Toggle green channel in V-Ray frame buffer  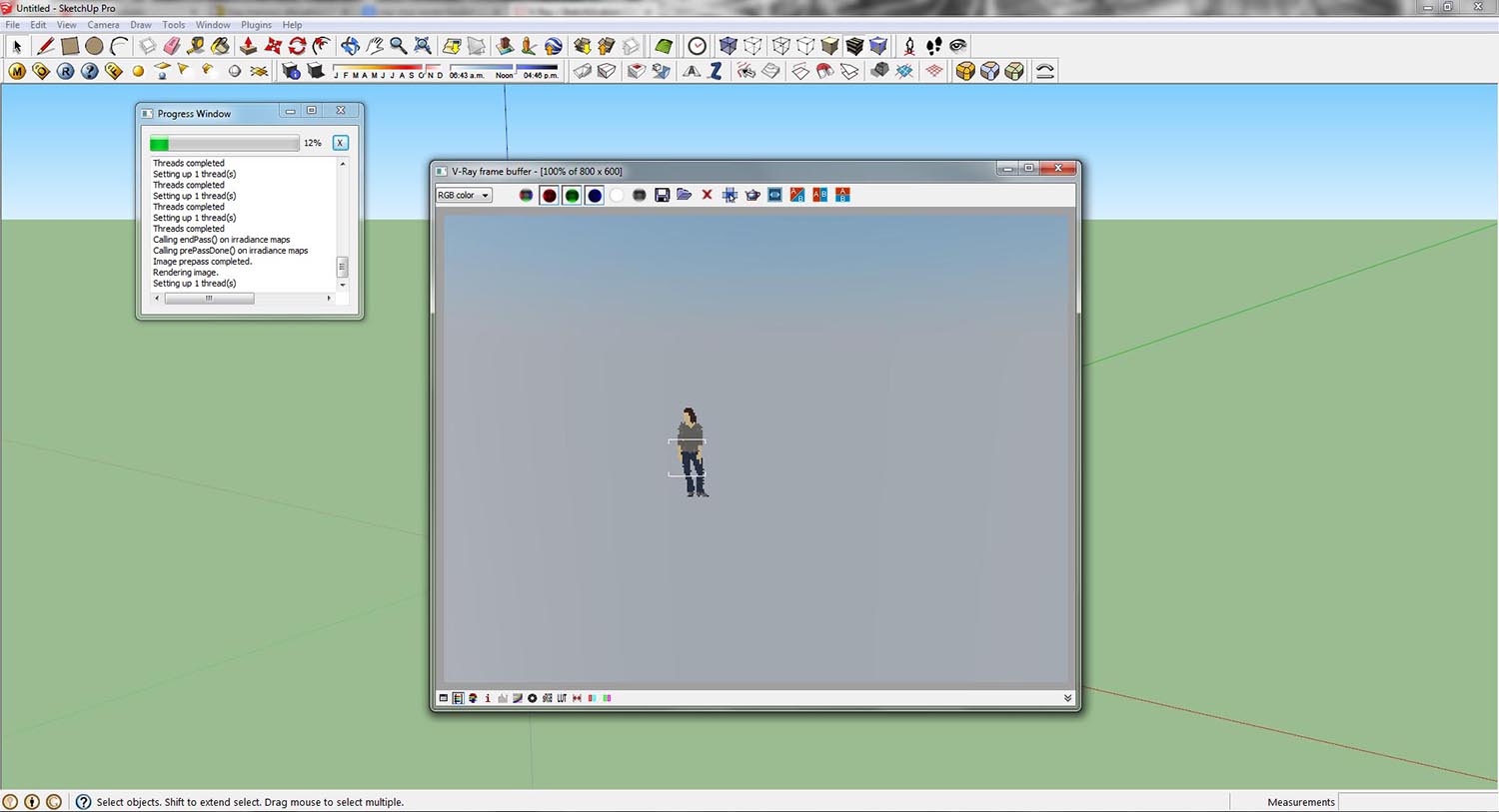pos(572,195)
